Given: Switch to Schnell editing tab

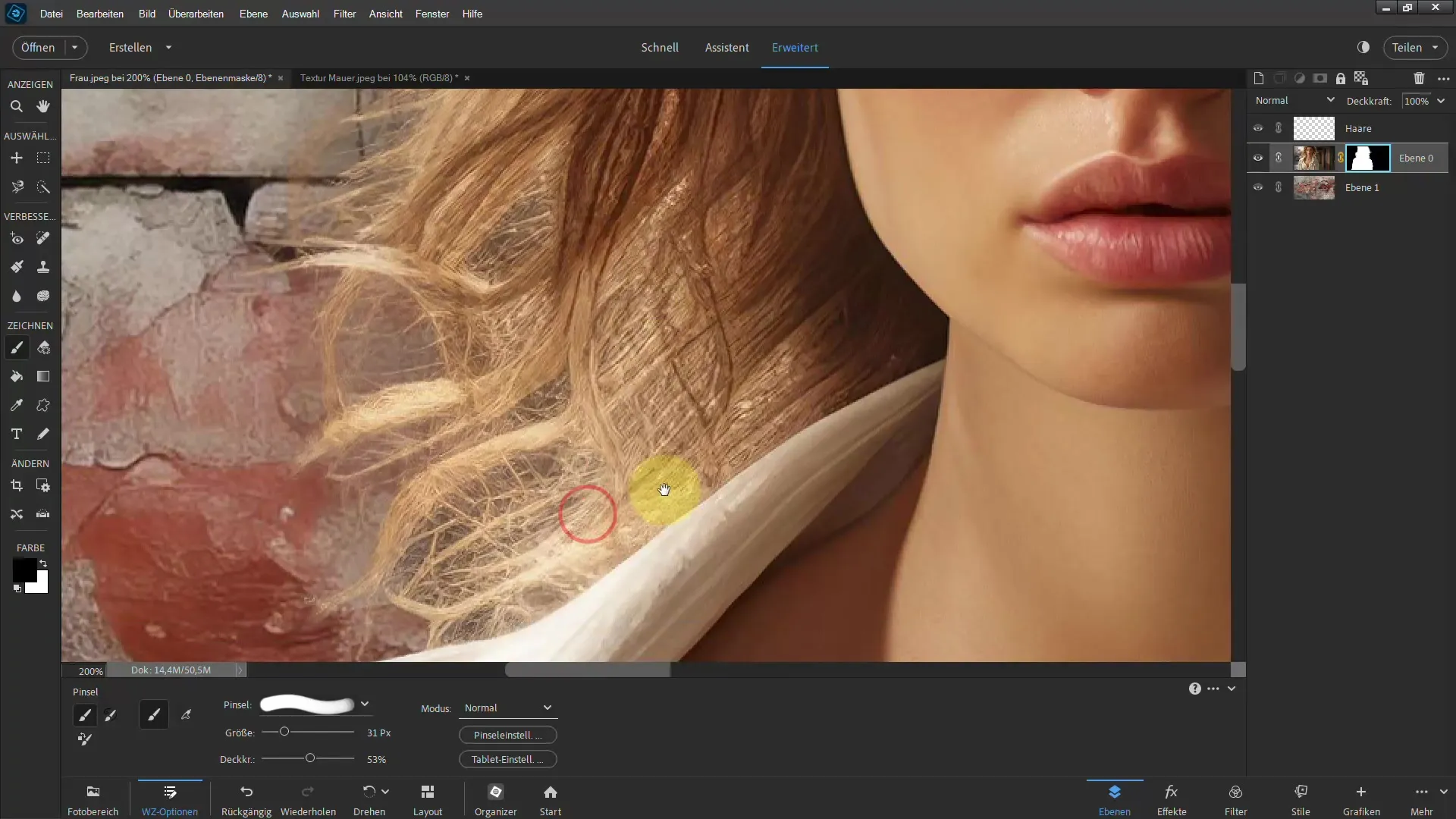Looking at the screenshot, I should click(659, 47).
